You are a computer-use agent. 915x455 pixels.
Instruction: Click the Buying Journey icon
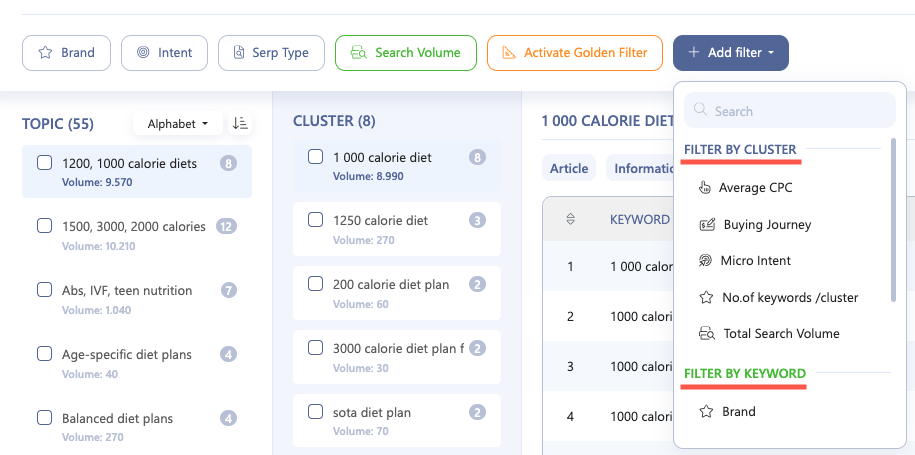(x=707, y=225)
